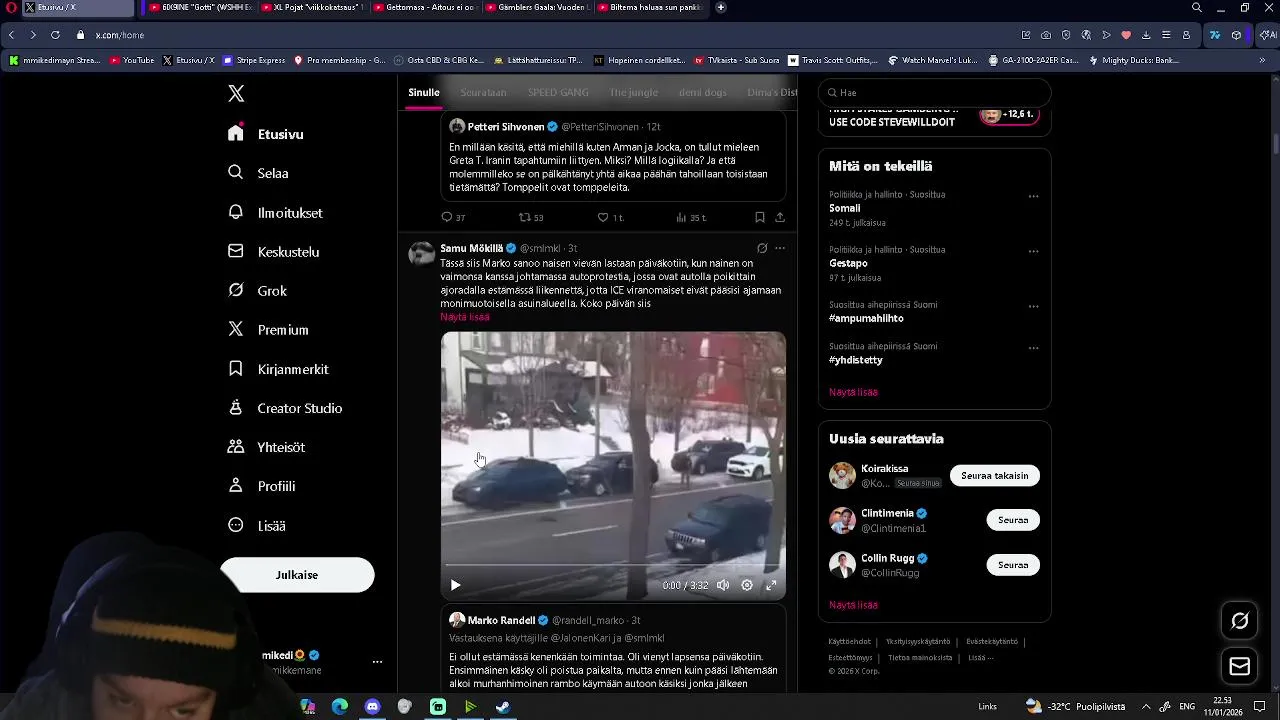Open Petteri Sihvonen's profile name

tap(506, 127)
